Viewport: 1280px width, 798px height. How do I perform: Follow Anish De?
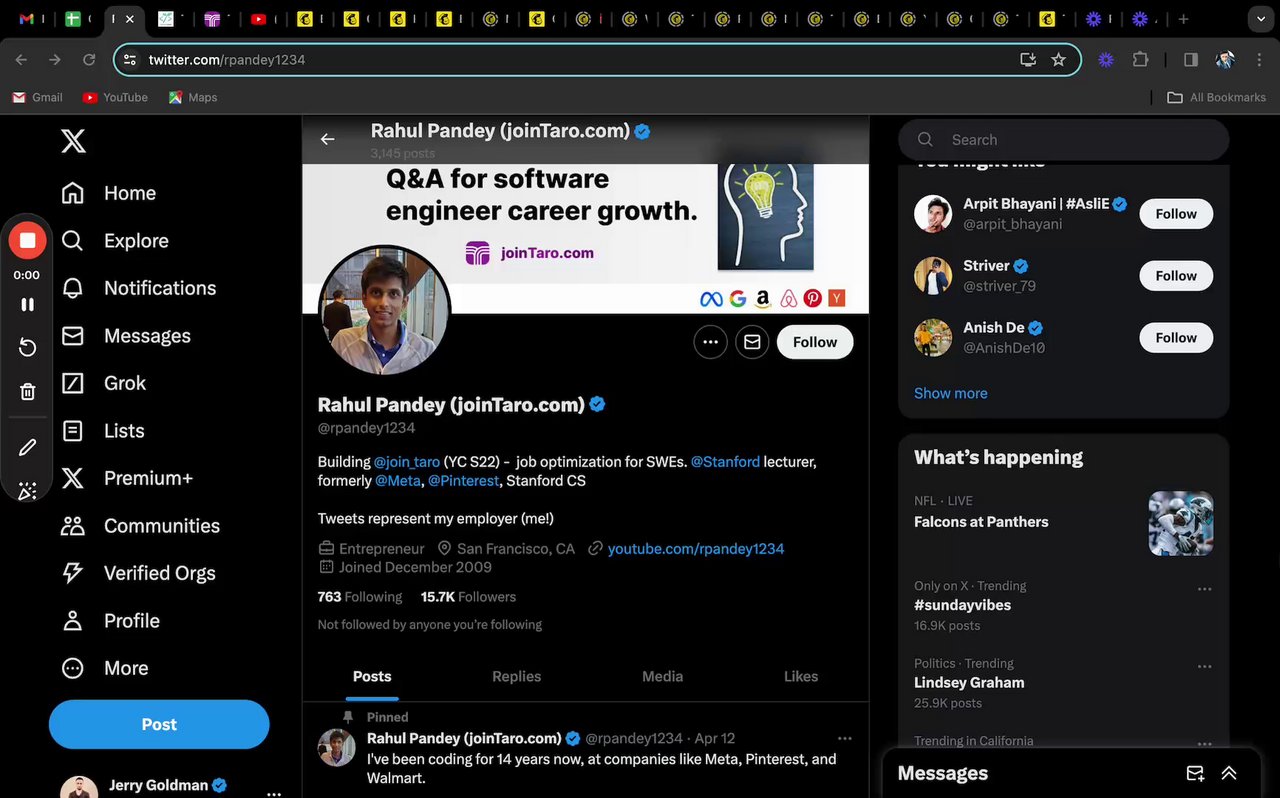[x=1176, y=338]
